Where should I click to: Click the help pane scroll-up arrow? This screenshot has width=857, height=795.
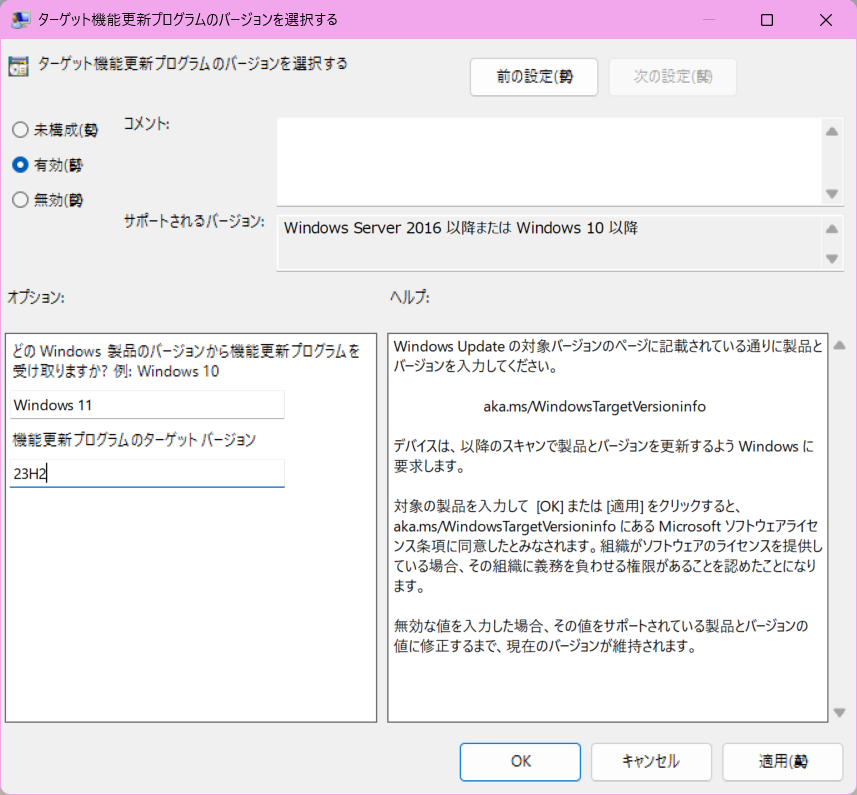pyautogui.click(x=840, y=346)
